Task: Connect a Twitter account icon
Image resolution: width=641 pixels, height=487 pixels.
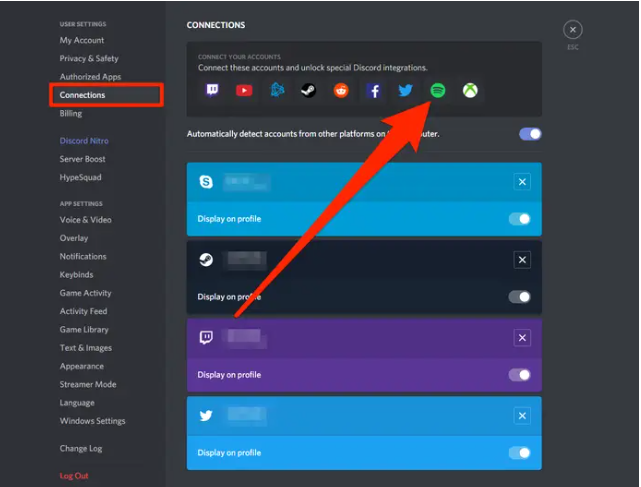Action: pyautogui.click(x=406, y=90)
